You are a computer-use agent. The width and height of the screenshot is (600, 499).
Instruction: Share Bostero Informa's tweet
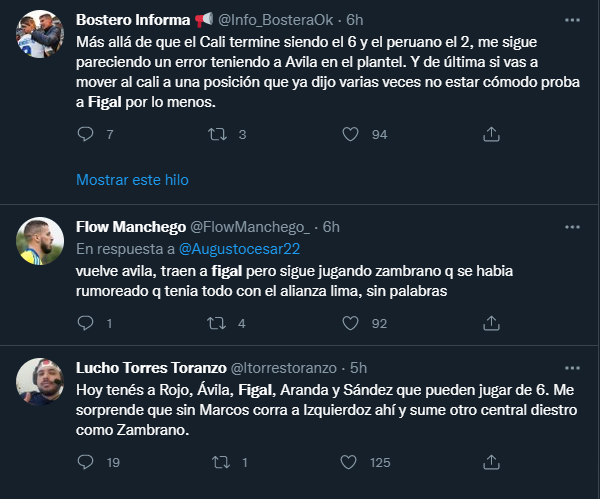(x=490, y=134)
